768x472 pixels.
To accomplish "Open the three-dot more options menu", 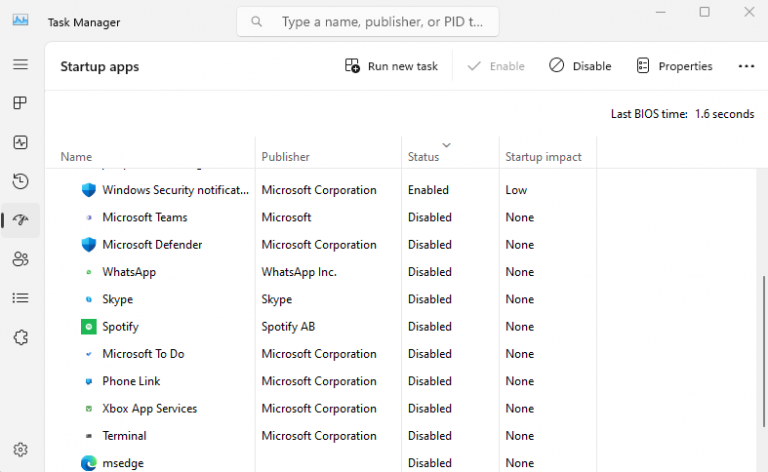I will pyautogui.click(x=746, y=66).
